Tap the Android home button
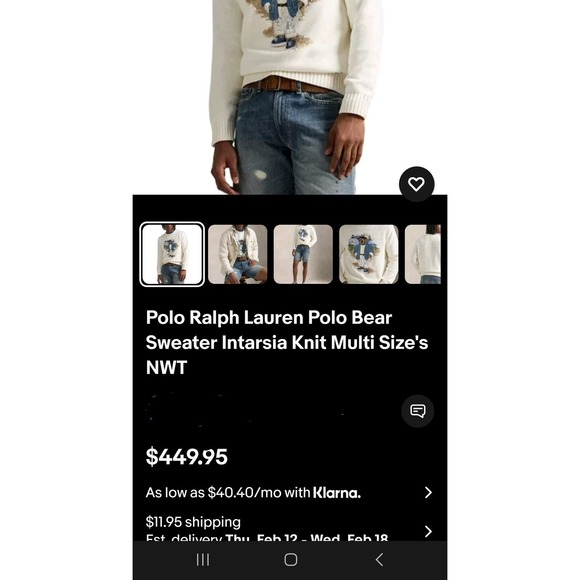 point(290,560)
